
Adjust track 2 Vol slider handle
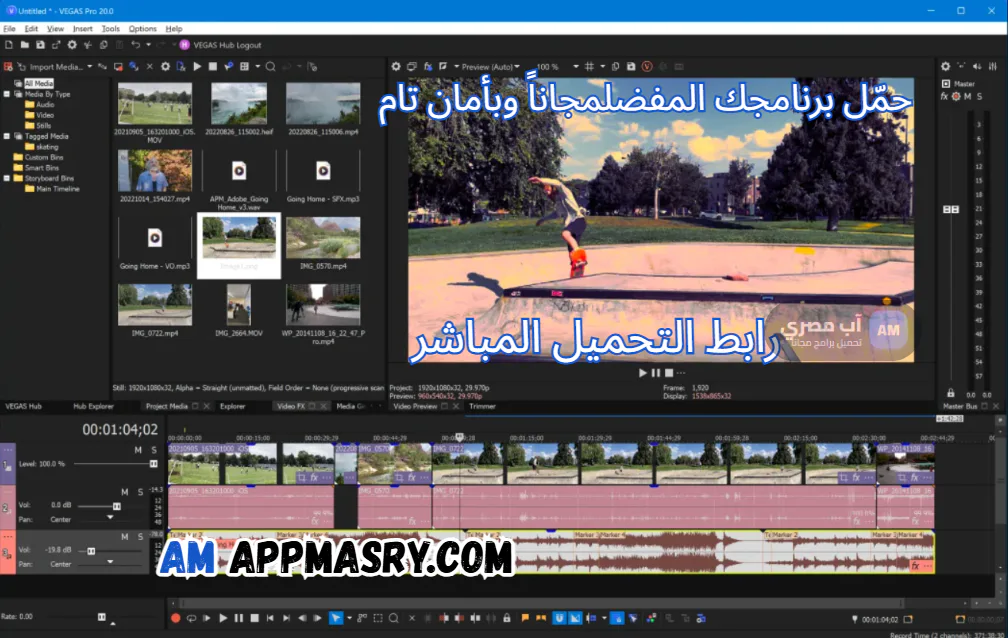click(x=117, y=506)
